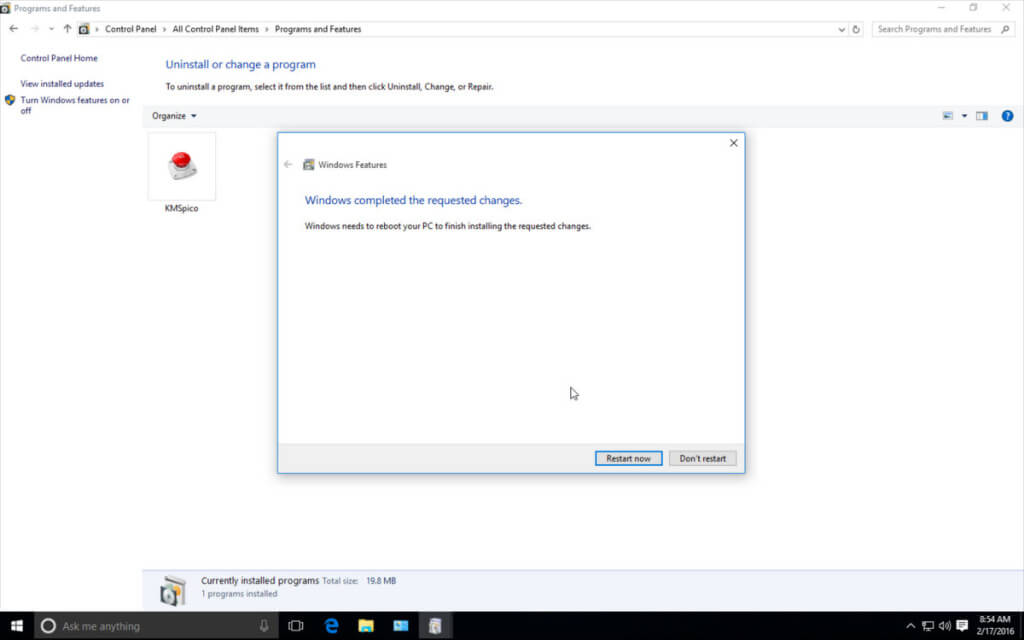Open the Store icon on the taskbar

pos(400,626)
